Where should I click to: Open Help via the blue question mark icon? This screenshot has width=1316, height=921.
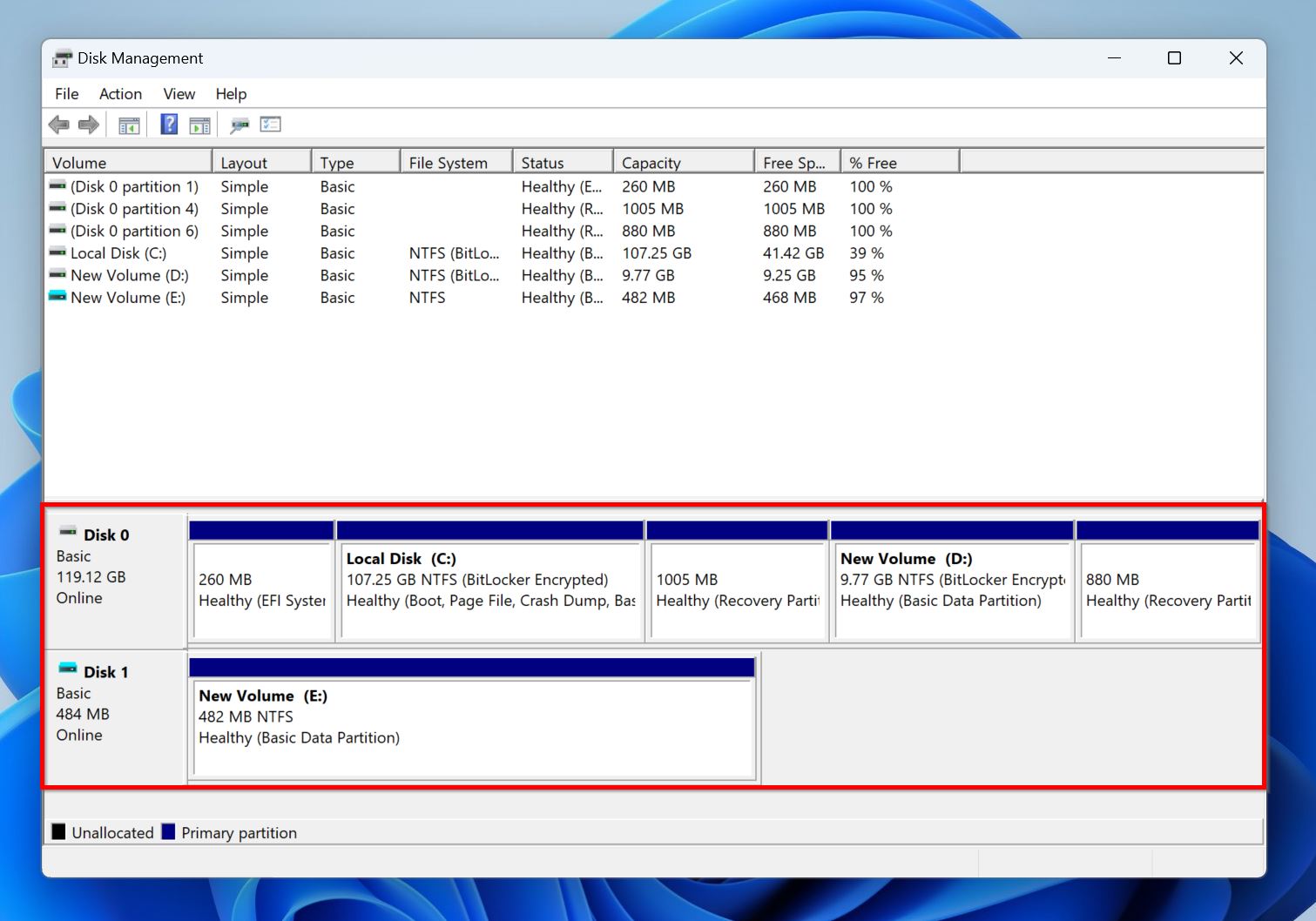pyautogui.click(x=166, y=124)
